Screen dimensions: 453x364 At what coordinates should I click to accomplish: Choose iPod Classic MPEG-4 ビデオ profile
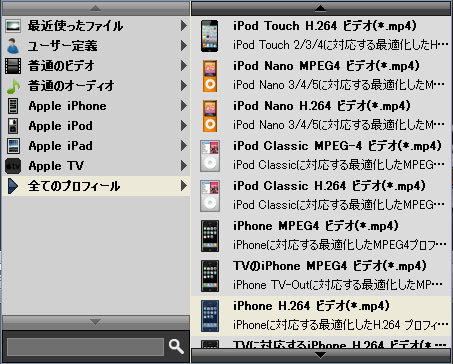coord(321,156)
